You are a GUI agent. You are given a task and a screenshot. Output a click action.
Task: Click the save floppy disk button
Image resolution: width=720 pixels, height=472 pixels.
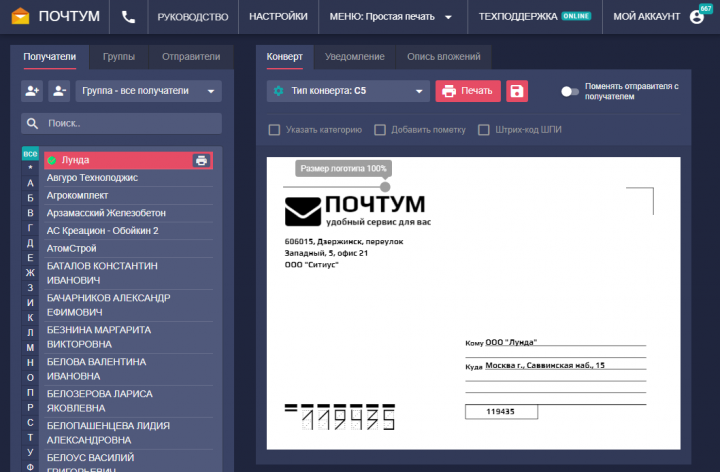[x=517, y=91]
